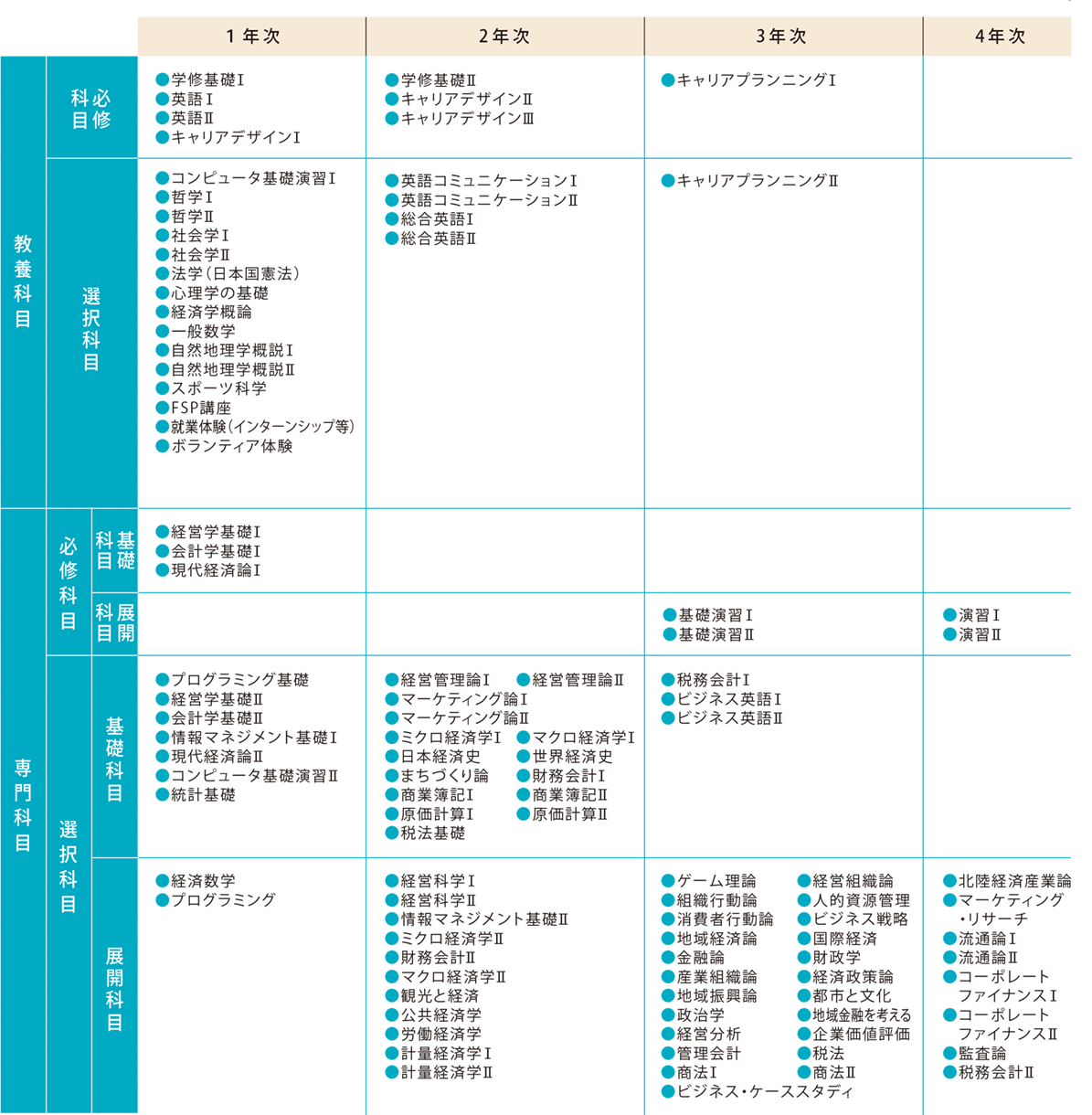Click the 2年次 column header
The height and width of the screenshot is (1115, 1092).
point(505,37)
